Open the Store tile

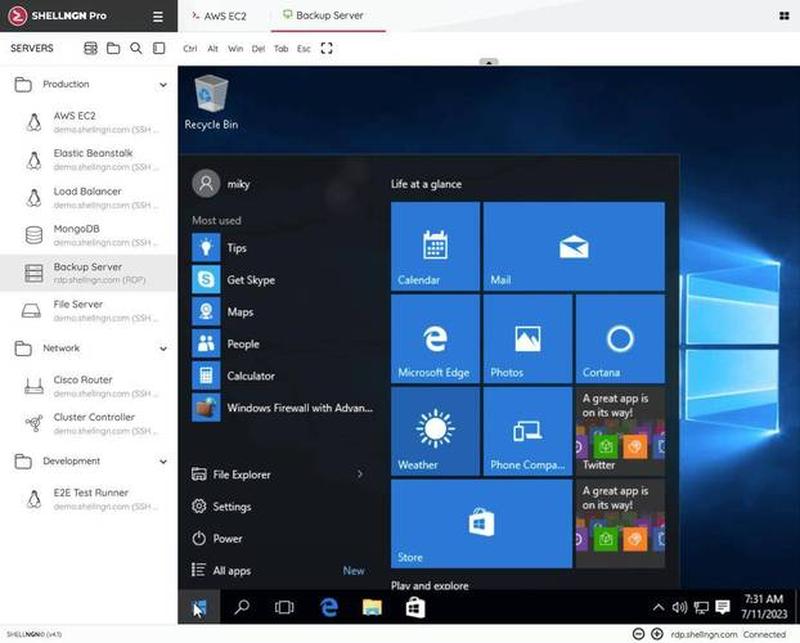pos(482,524)
